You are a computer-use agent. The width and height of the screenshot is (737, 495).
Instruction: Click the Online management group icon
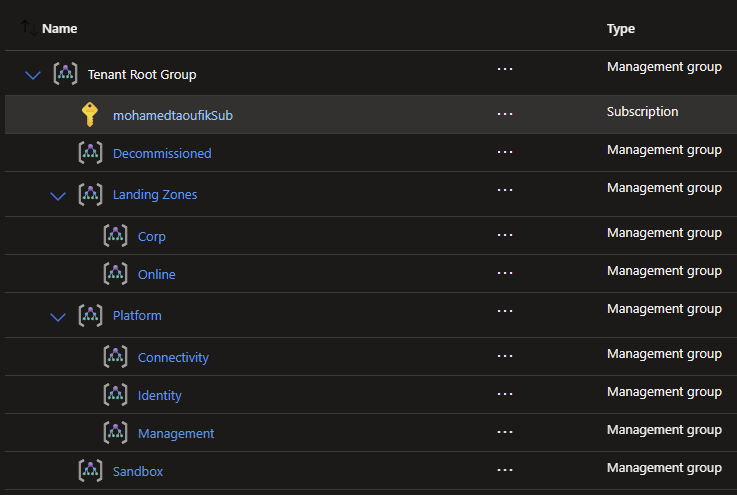pyautogui.click(x=115, y=274)
